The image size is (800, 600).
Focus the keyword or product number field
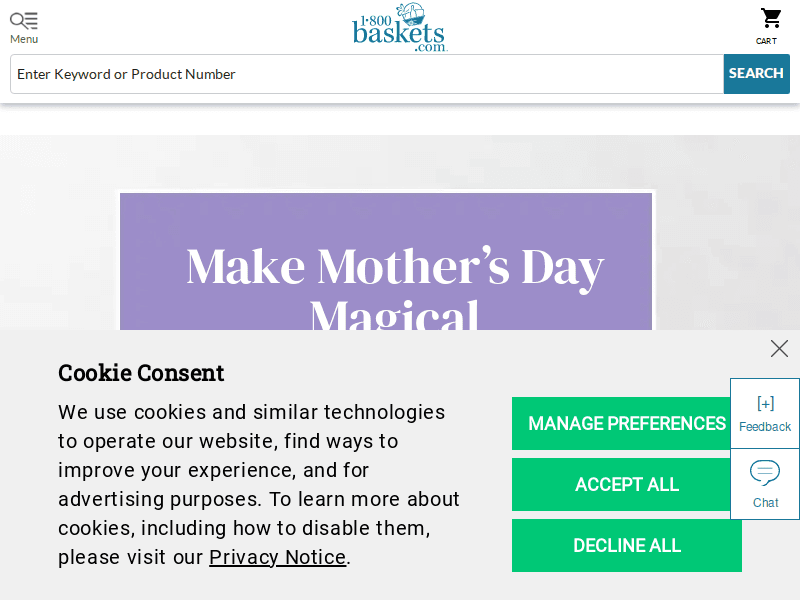tap(366, 74)
